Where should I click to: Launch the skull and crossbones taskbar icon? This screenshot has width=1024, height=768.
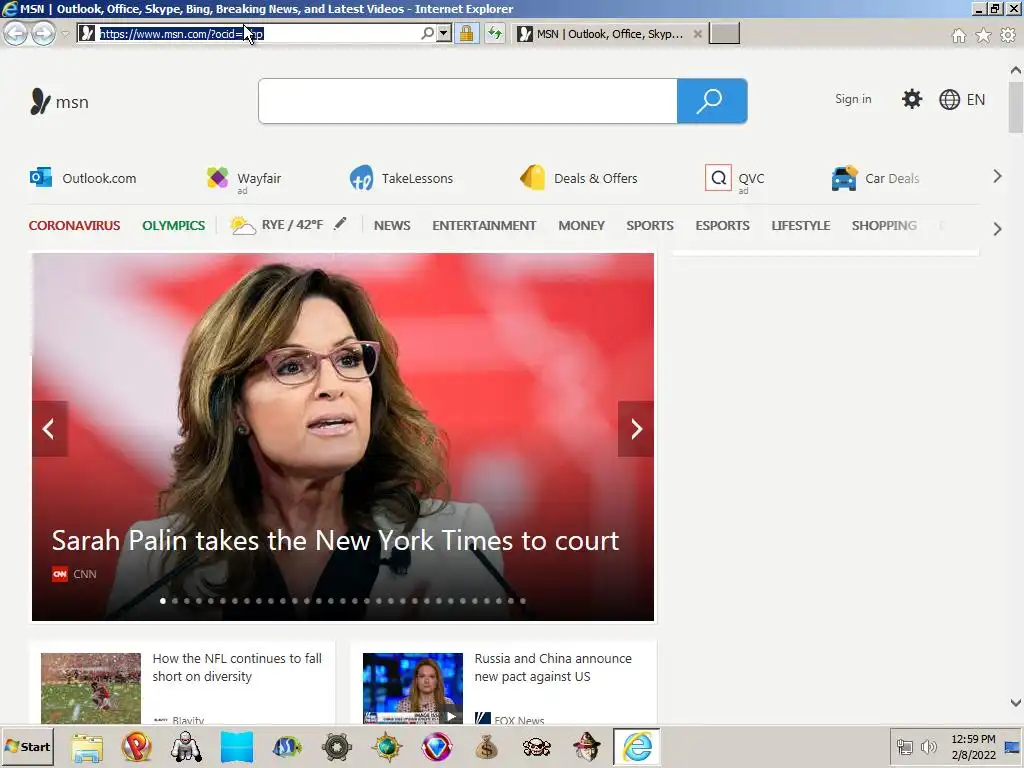coord(537,747)
